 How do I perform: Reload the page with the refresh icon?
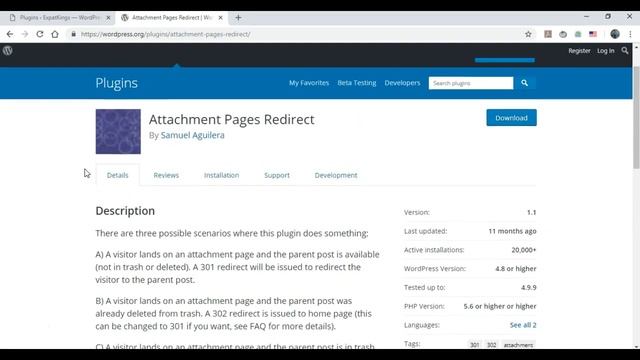pyautogui.click(x=40, y=34)
